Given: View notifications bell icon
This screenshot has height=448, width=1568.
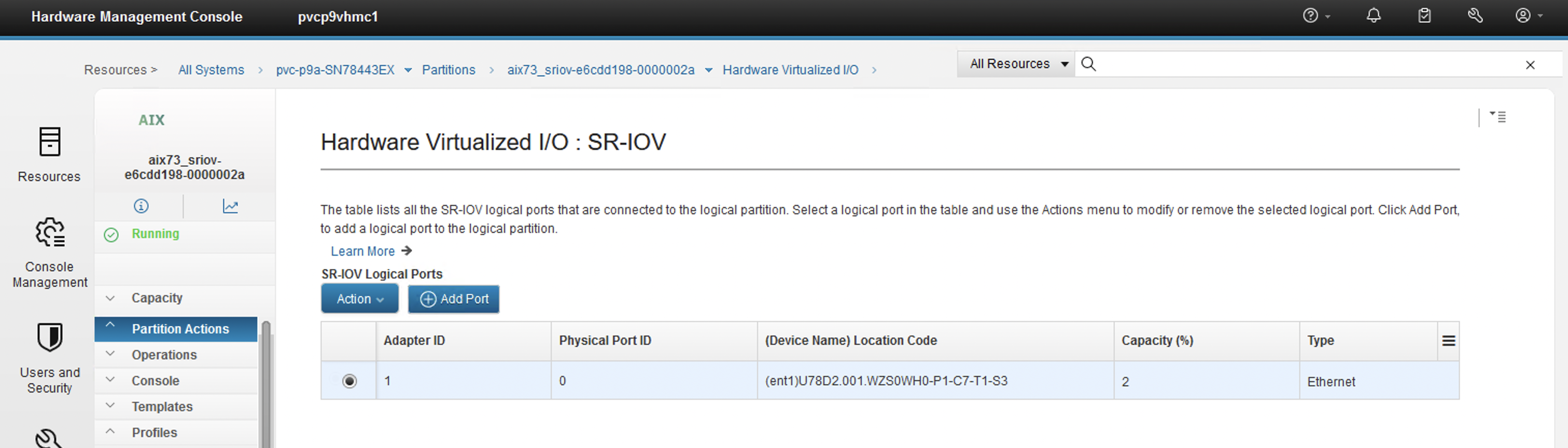Looking at the screenshot, I should (x=1373, y=16).
